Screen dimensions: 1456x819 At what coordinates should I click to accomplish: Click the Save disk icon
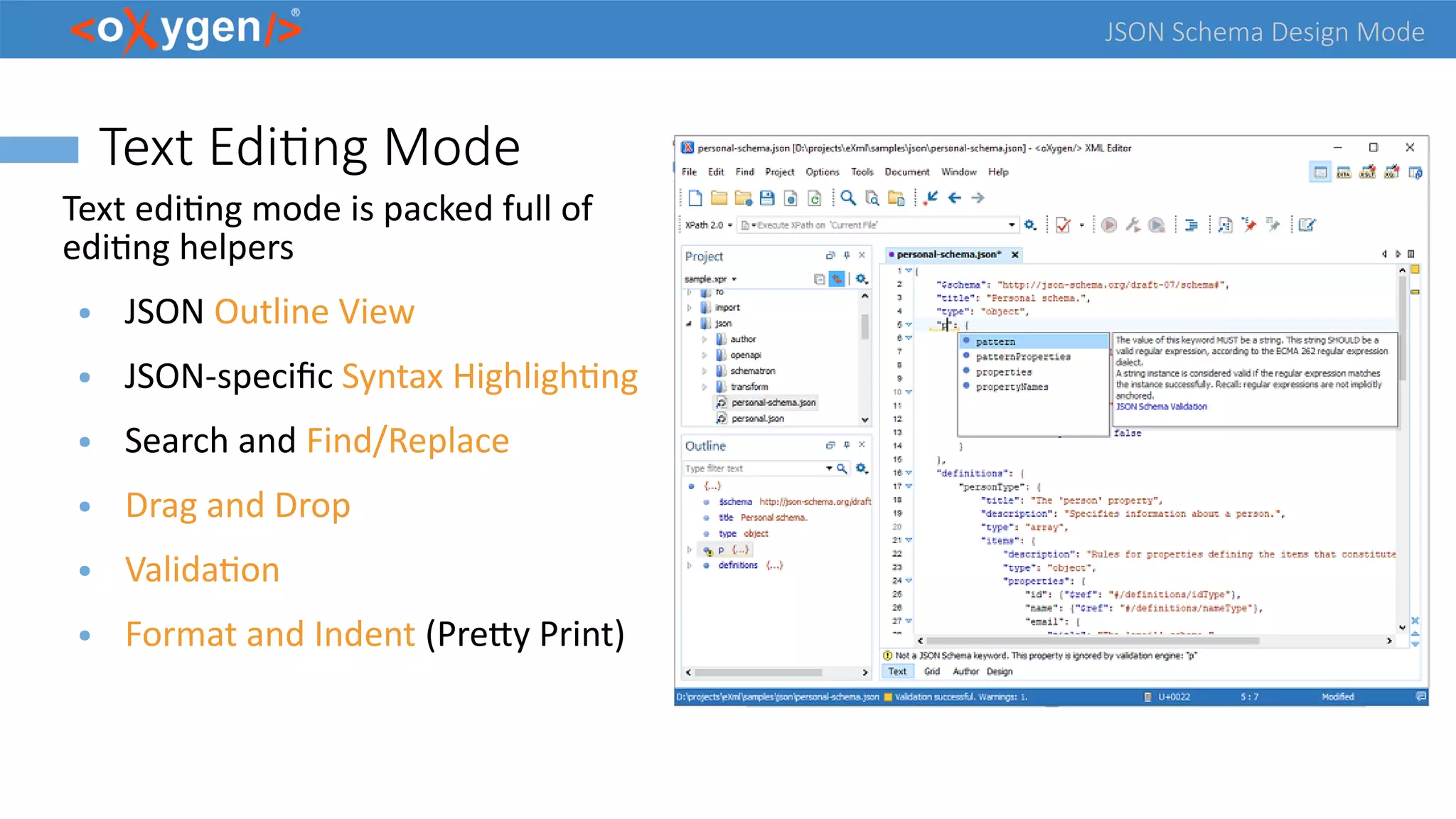(x=766, y=198)
